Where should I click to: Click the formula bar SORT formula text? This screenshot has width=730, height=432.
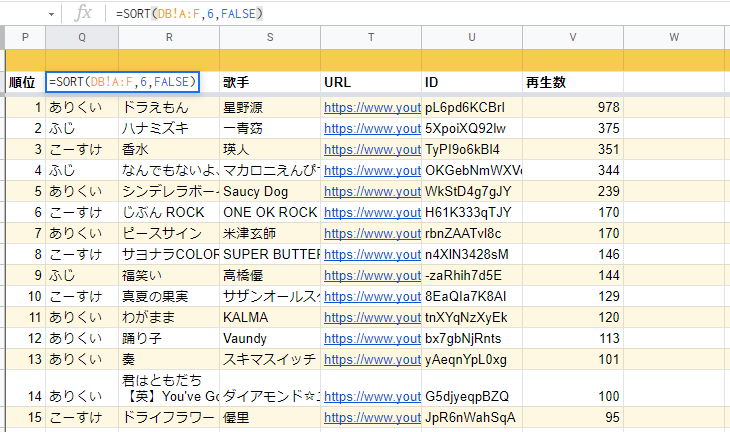coord(190,13)
